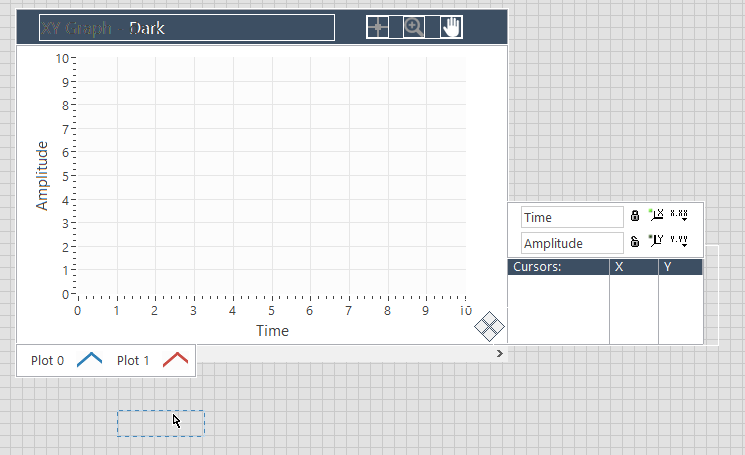Open Plot 0 blue line style

pyautogui.click(x=89, y=360)
